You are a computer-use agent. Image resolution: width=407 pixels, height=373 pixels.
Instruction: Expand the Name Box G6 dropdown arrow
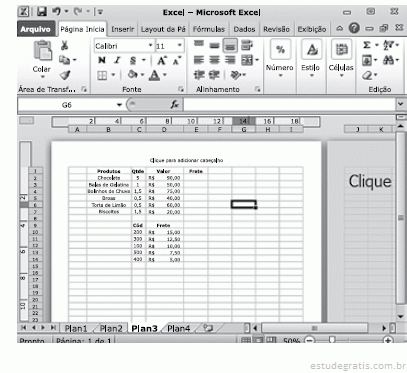[119, 105]
